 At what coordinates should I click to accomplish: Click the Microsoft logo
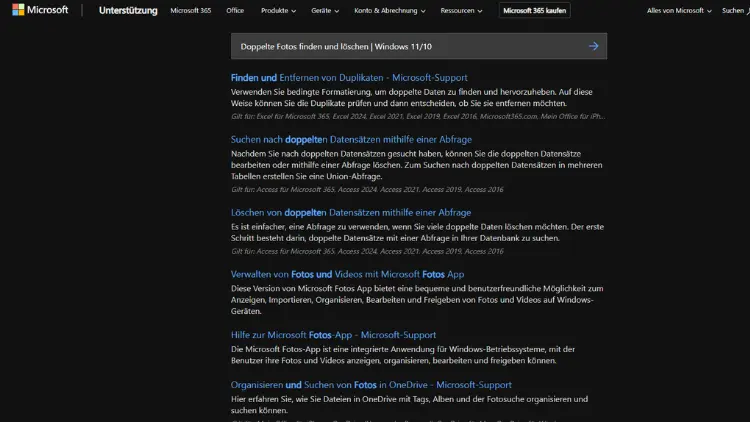pos(40,10)
